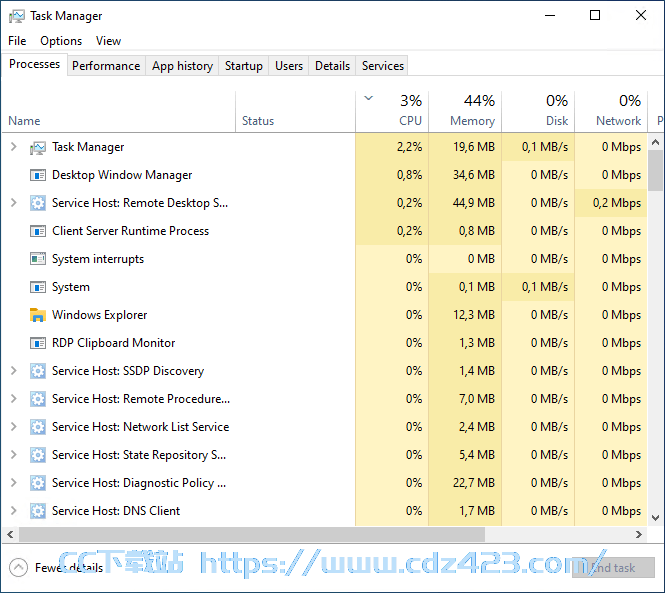Viewport: 665px width, 593px height.
Task: Sort by the Name column header
Action: click(119, 112)
